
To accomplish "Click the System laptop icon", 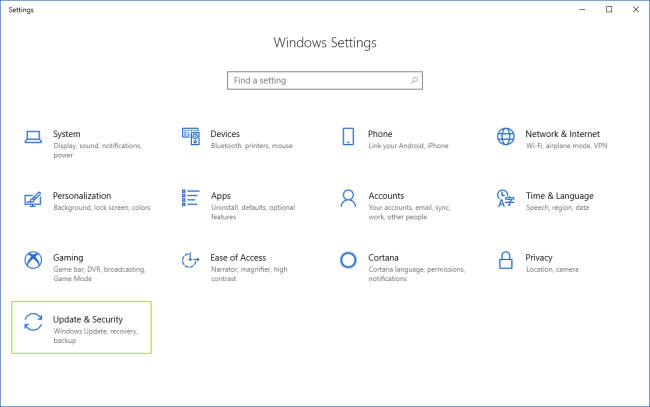I will click(33, 136).
